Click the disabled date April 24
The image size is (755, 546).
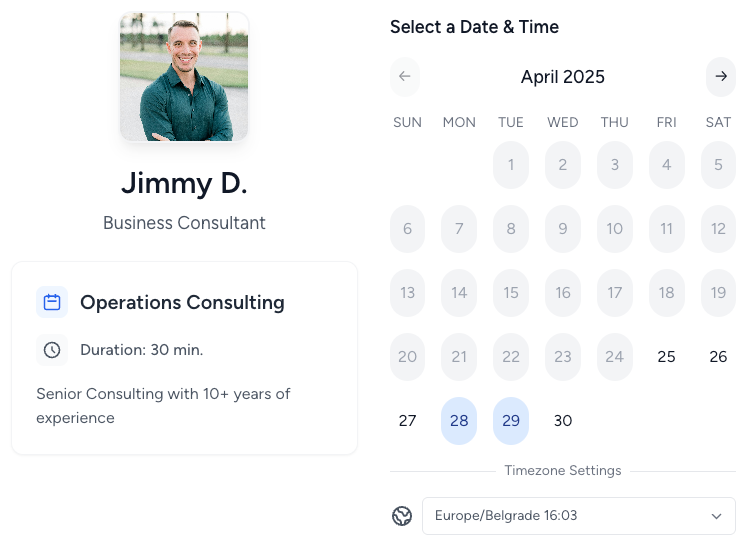pyautogui.click(x=614, y=357)
